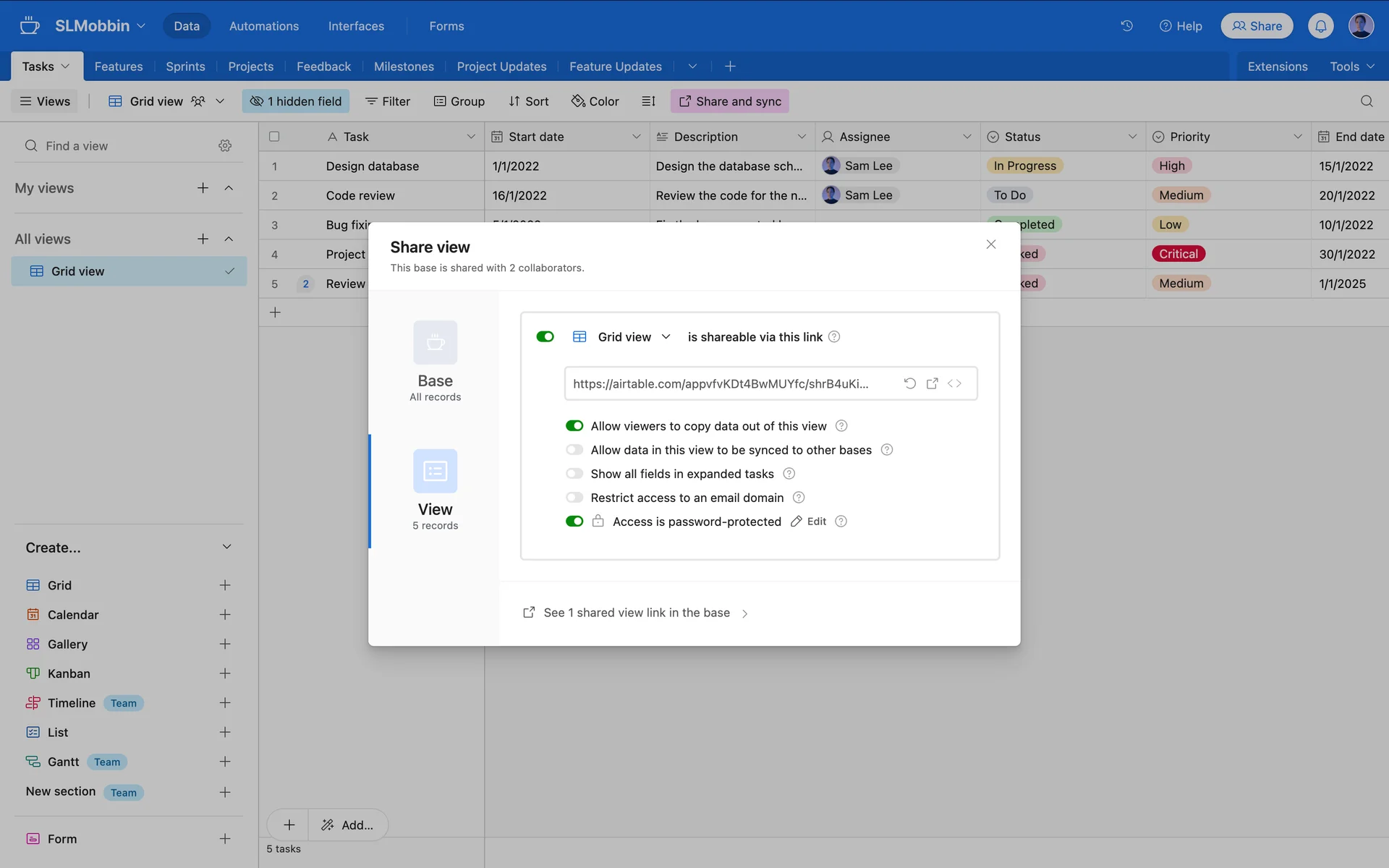1389x868 pixels.
Task: Click See 1 shared view link in base
Action: click(636, 613)
